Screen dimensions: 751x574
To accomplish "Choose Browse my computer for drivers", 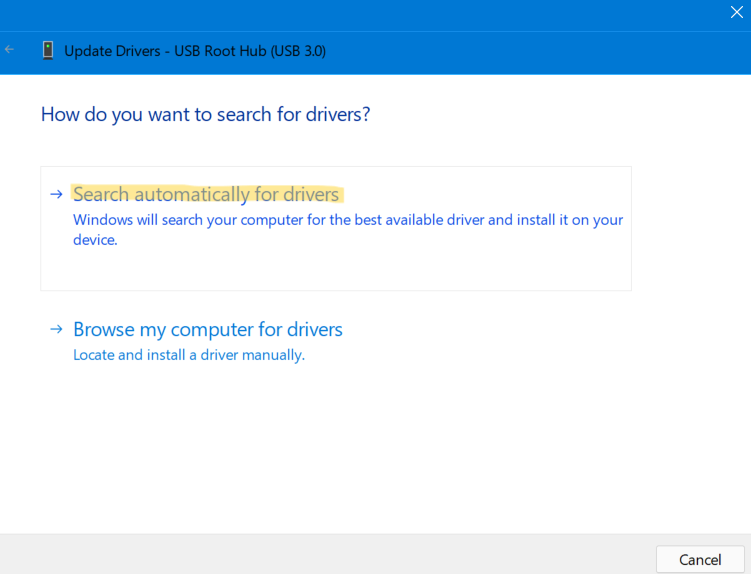I will 208,330.
